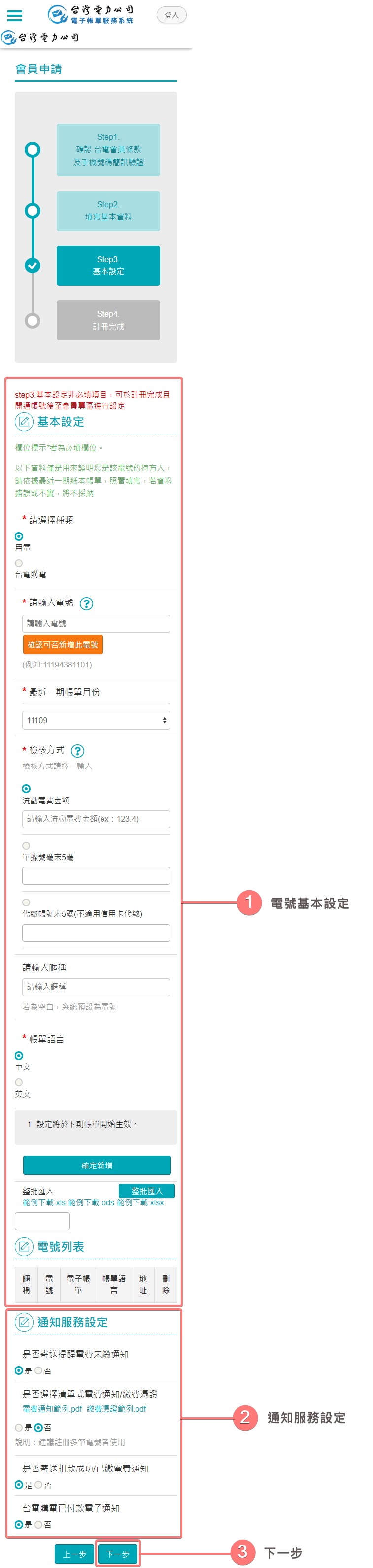Viewport: 373px width, 1568px height.
Task: Focus the 請輸入暱稱 input field
Action: [x=96, y=987]
